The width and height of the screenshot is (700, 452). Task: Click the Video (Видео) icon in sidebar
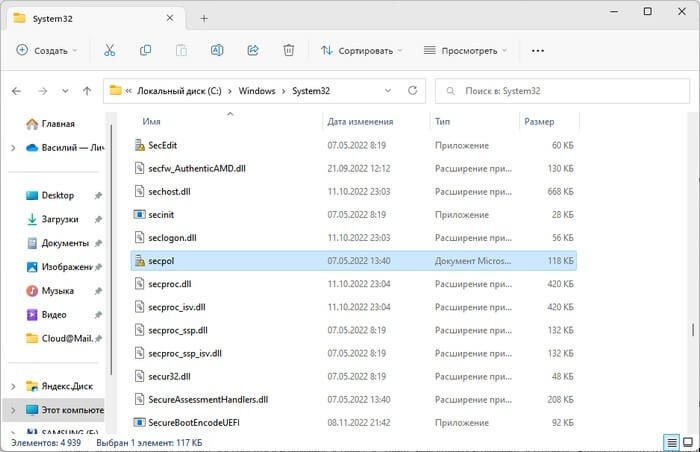pos(32,315)
